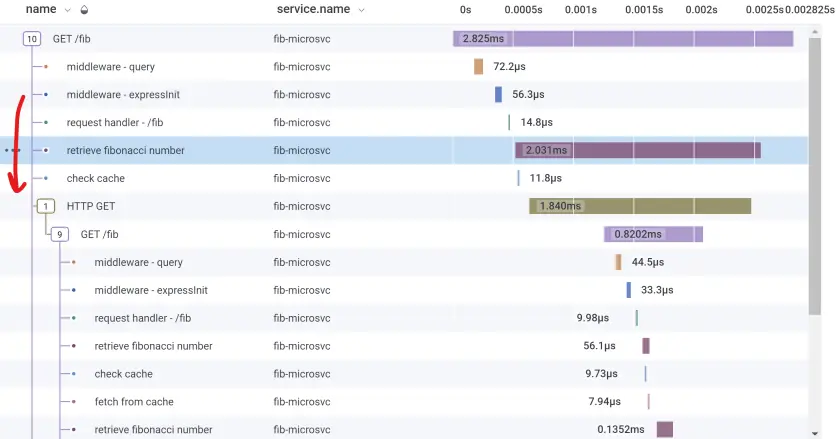Click the dot beside check cache under root
Image resolution: width=840 pixels, height=439 pixels.
(46, 179)
